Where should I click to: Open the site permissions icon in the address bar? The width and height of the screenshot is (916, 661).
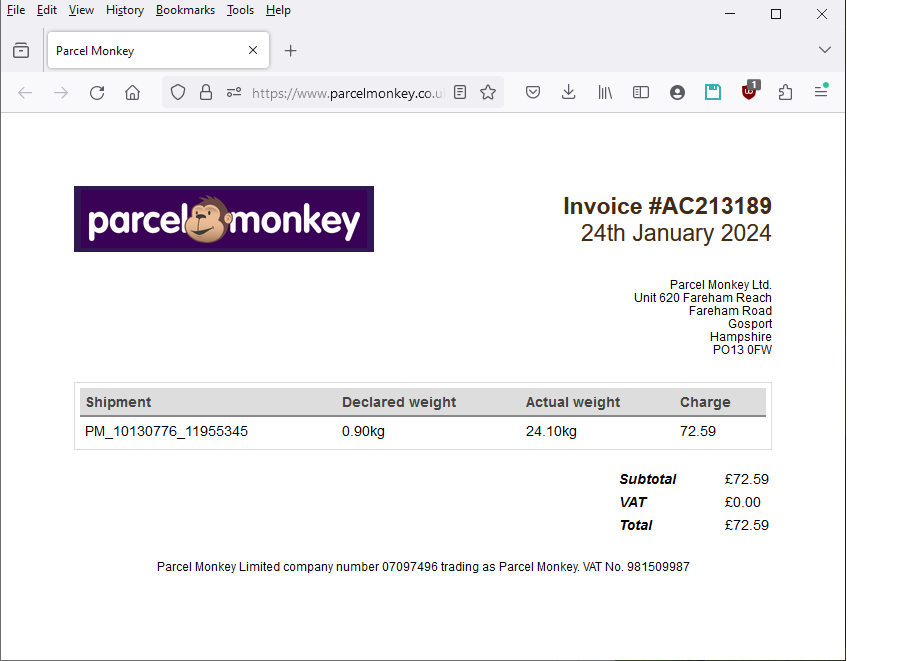click(234, 93)
